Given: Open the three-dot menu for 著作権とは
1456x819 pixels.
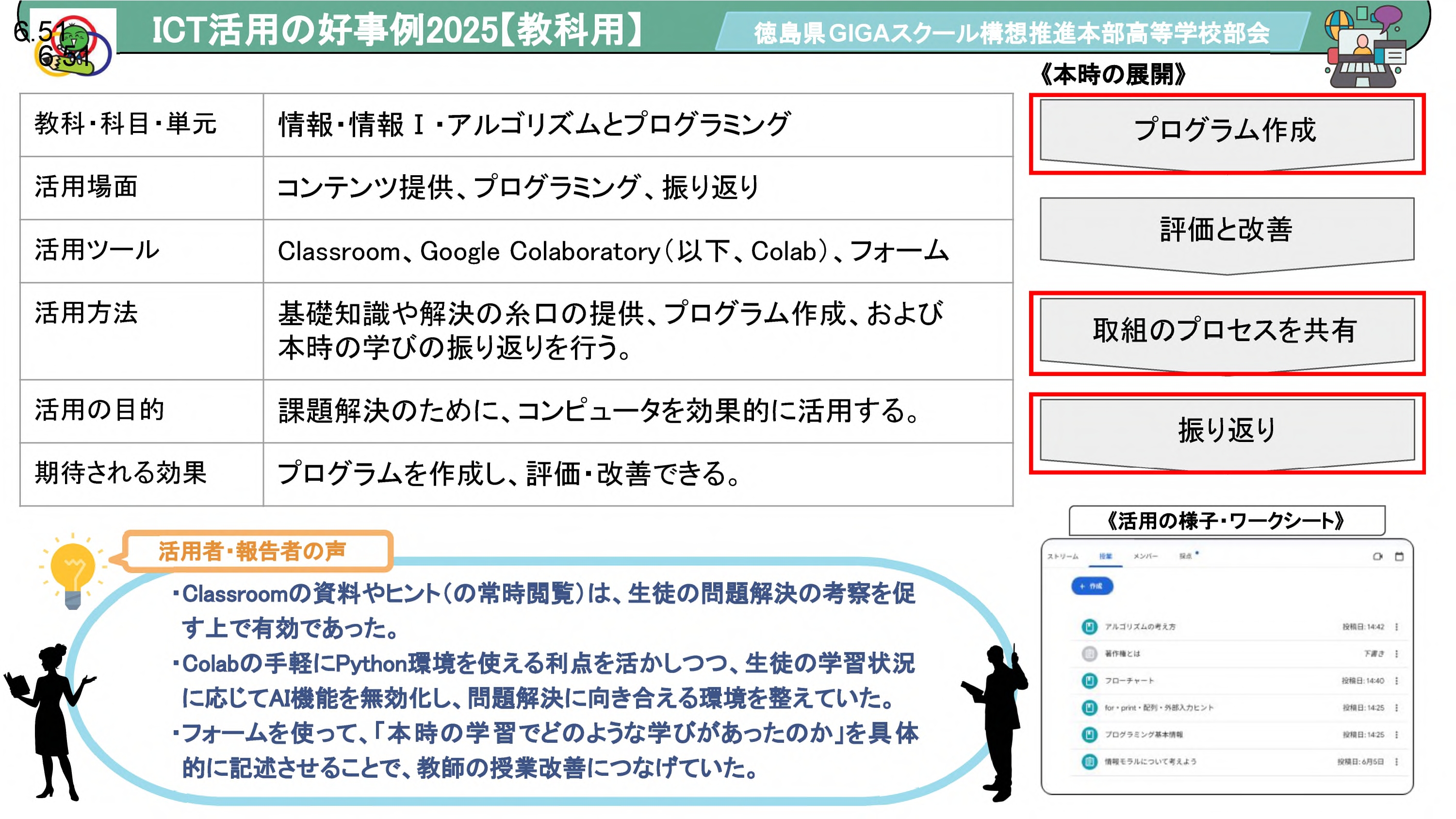Looking at the screenshot, I should coord(1397,654).
